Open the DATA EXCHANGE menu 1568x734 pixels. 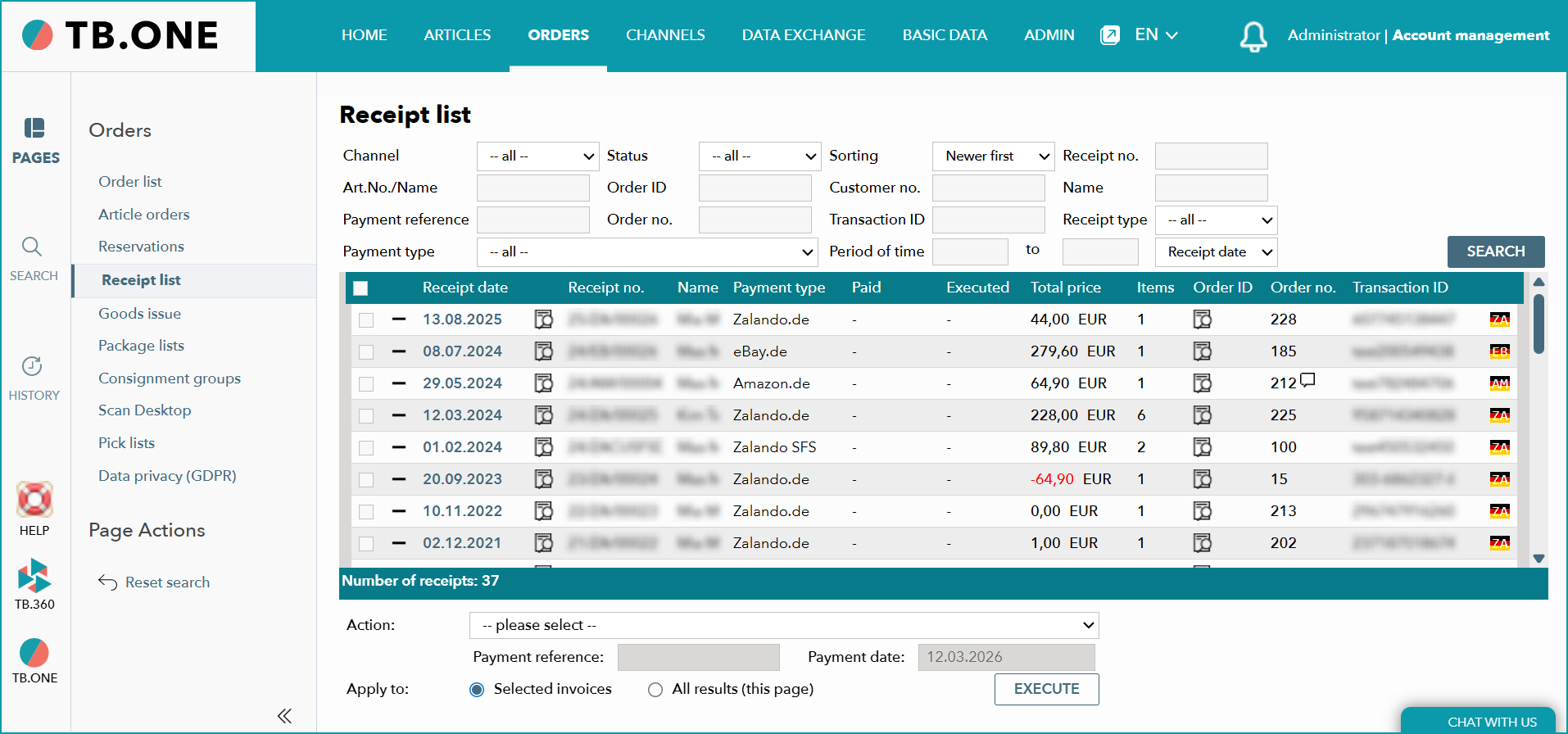point(804,35)
